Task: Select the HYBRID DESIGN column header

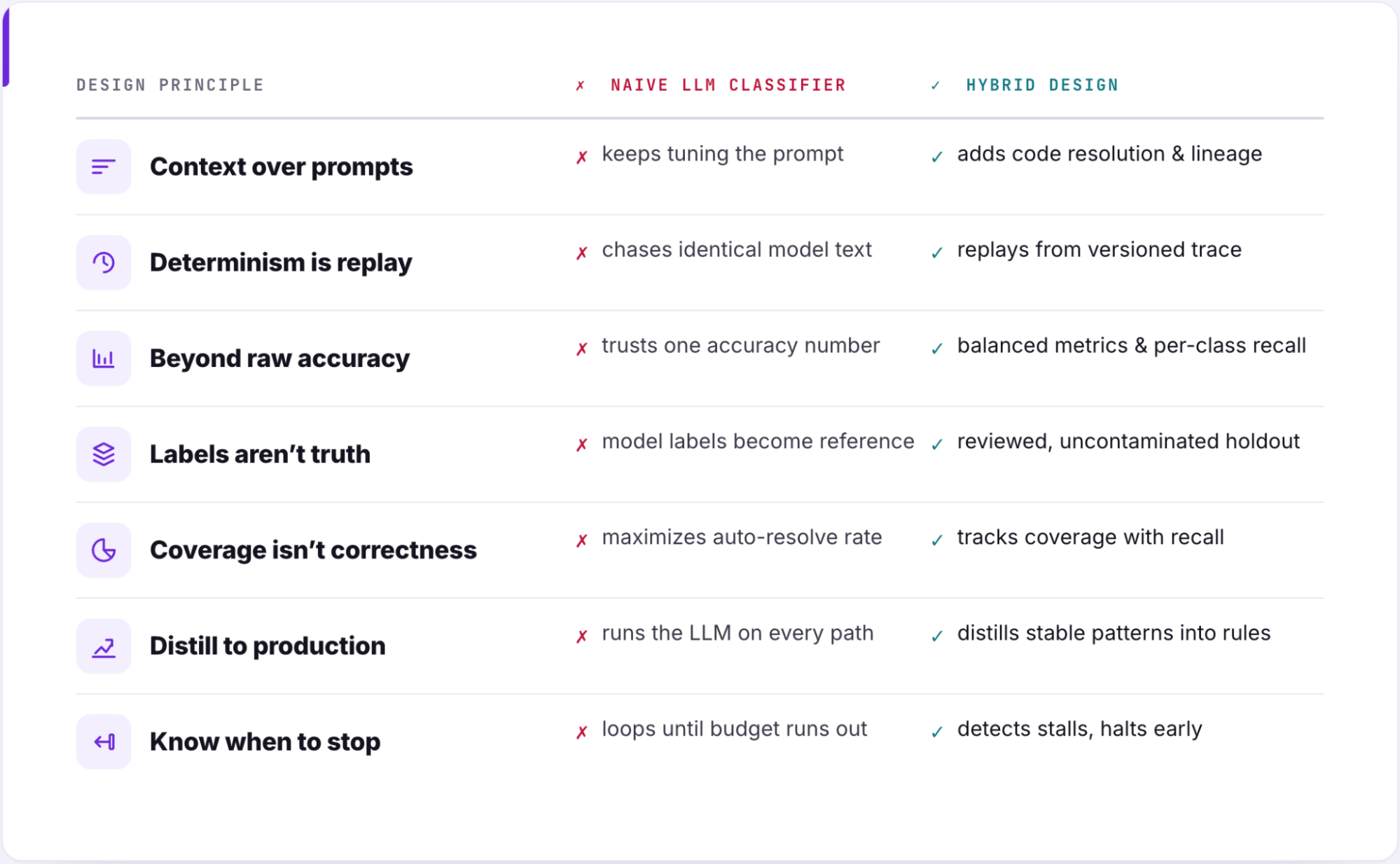Action: pyautogui.click(x=1042, y=85)
